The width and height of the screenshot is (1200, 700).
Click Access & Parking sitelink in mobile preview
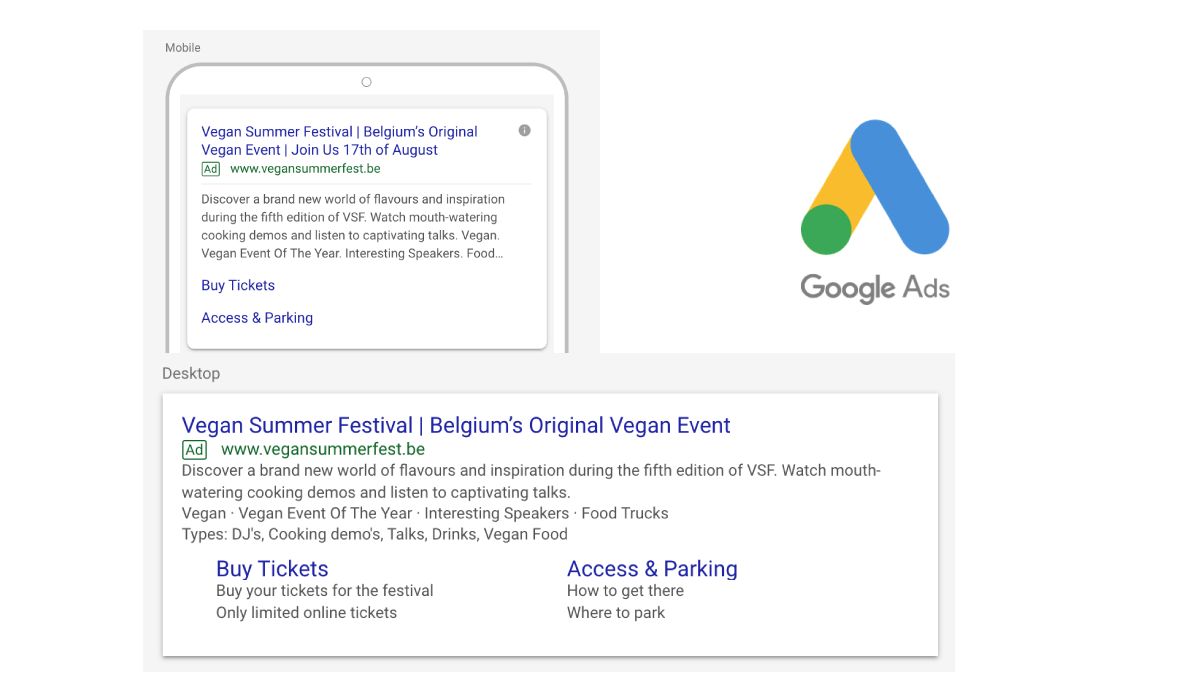tap(257, 318)
